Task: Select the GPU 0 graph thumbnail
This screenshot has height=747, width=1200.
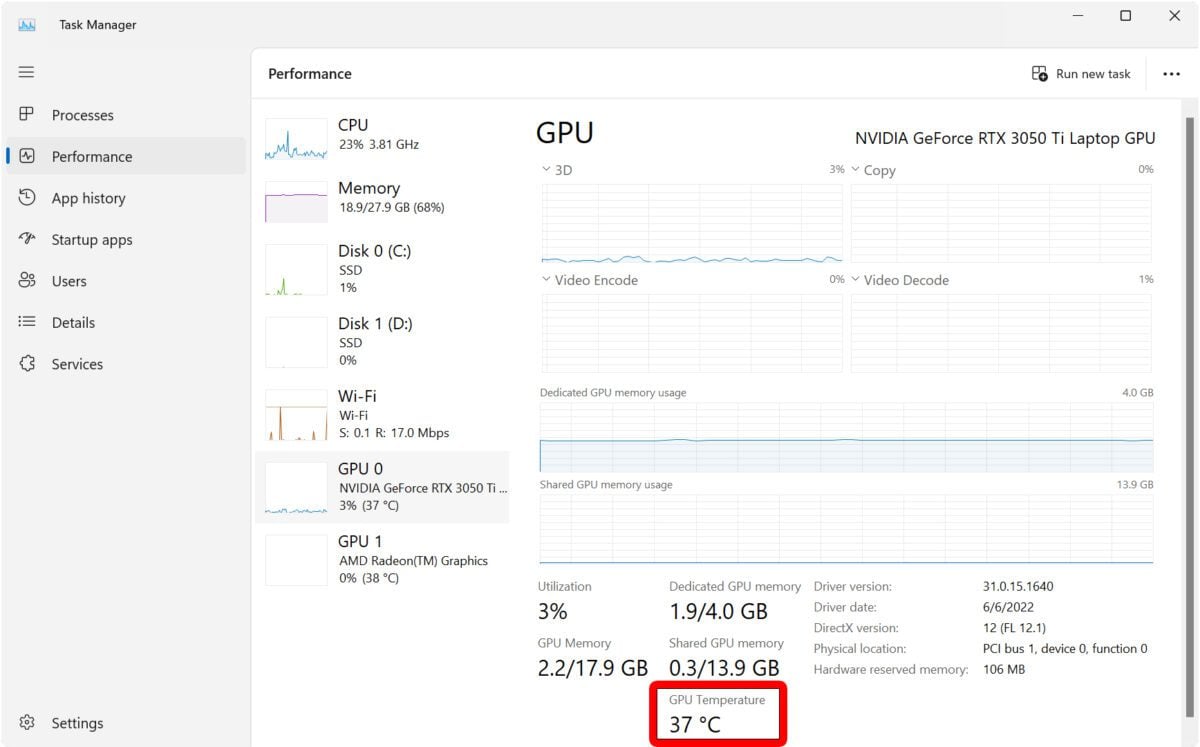Action: click(x=296, y=488)
